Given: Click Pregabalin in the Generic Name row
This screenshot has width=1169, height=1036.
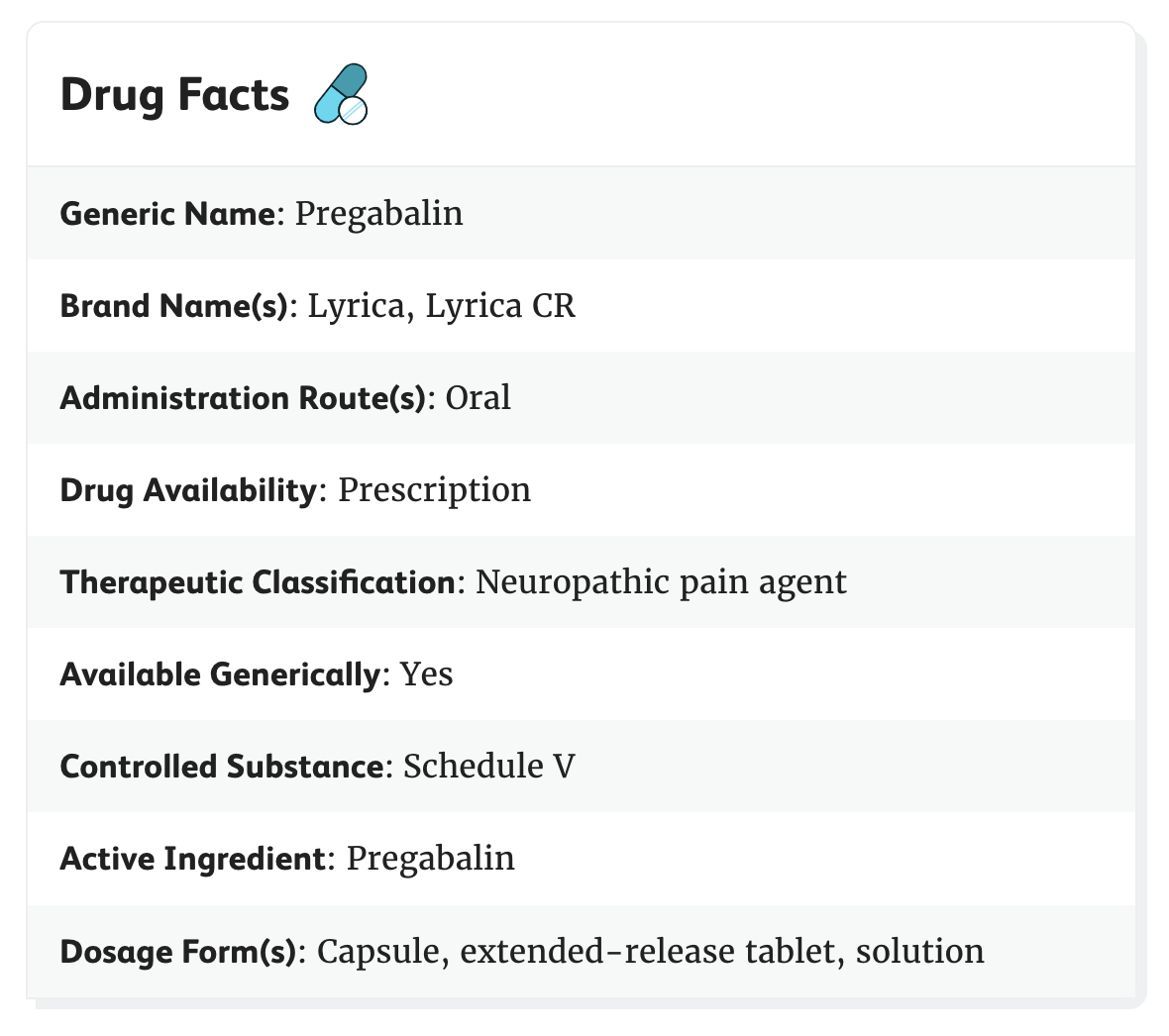Looking at the screenshot, I should (x=378, y=214).
